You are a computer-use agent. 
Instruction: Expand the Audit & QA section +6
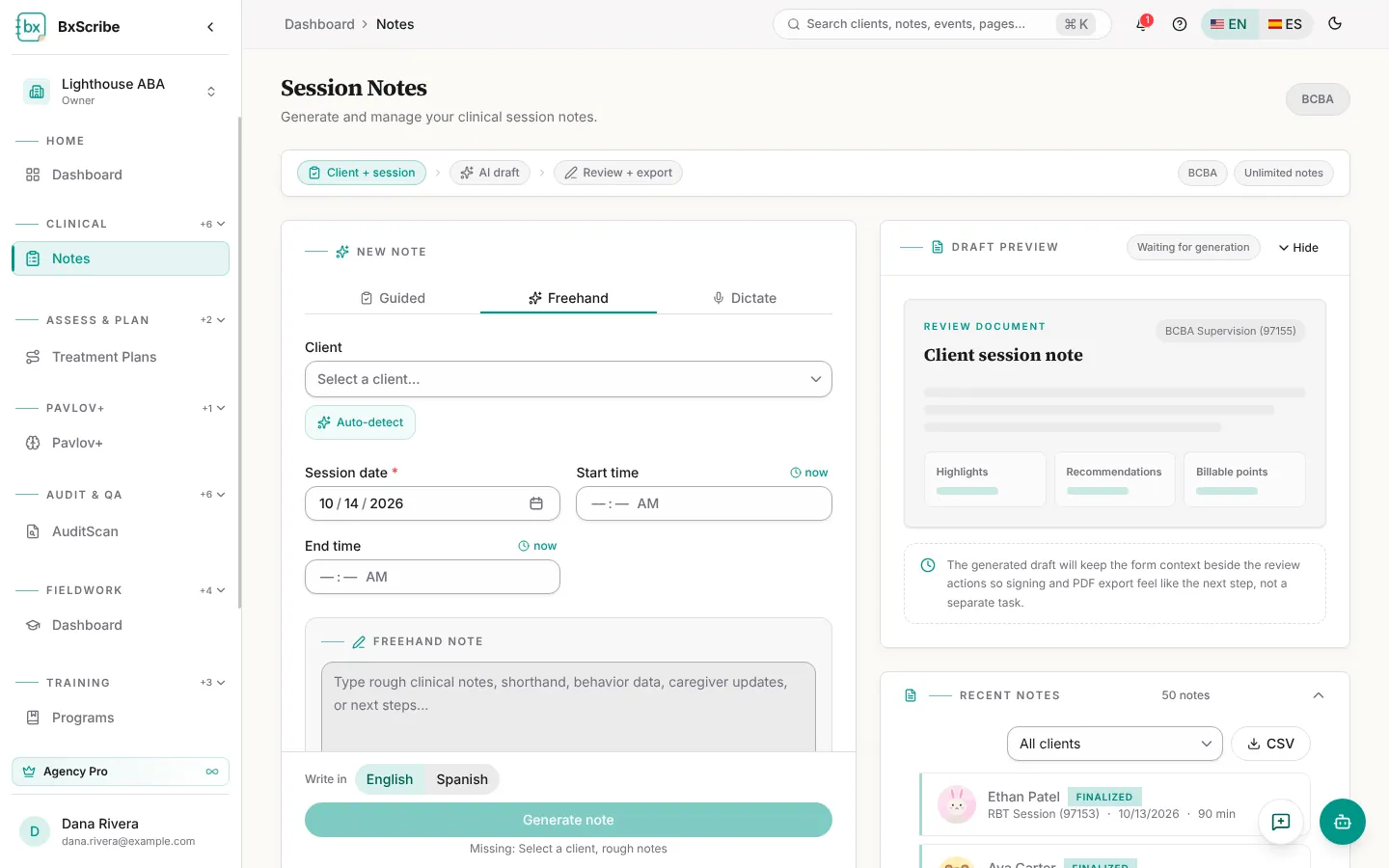[x=213, y=495]
